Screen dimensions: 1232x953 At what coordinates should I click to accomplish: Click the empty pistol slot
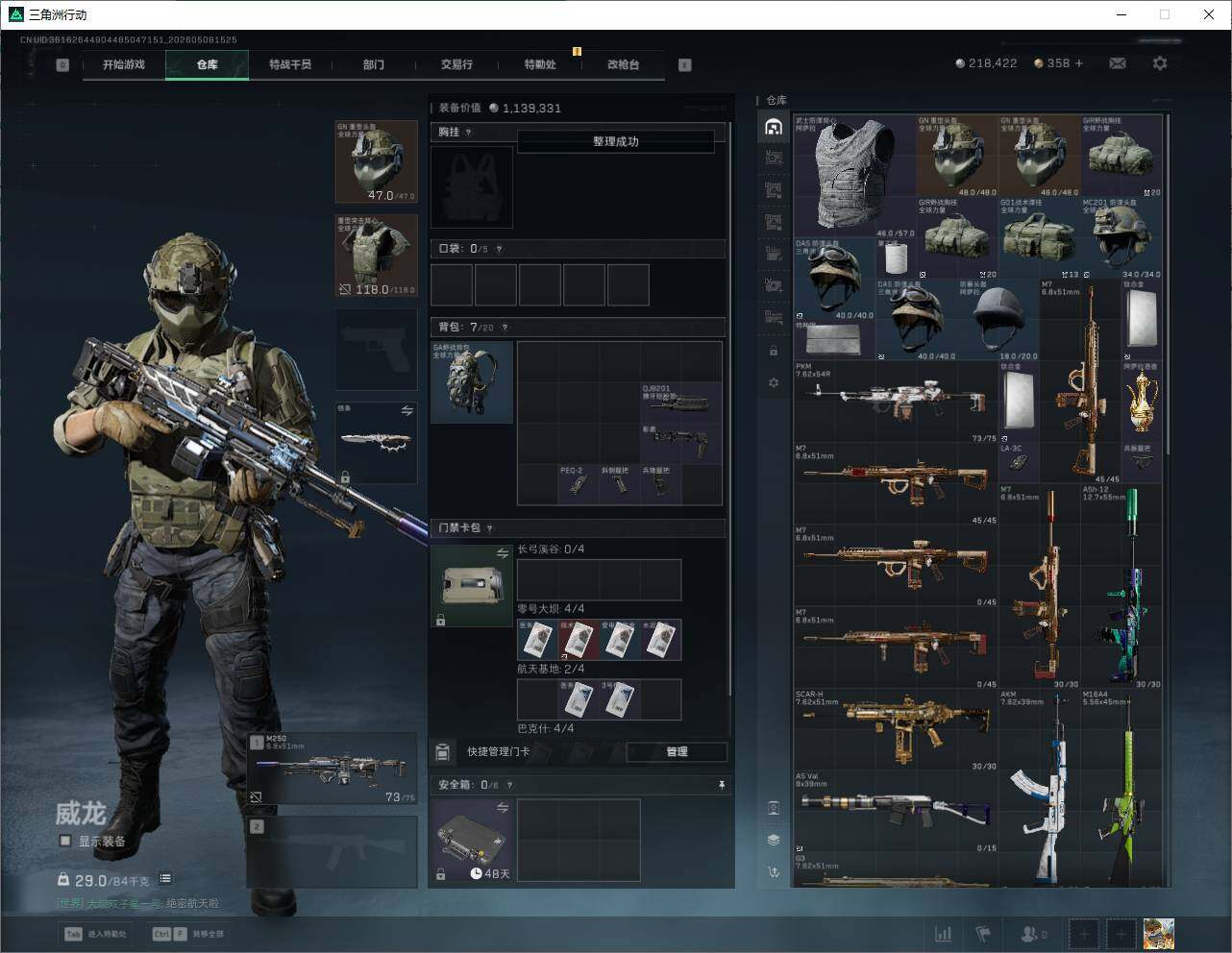pyautogui.click(x=377, y=349)
